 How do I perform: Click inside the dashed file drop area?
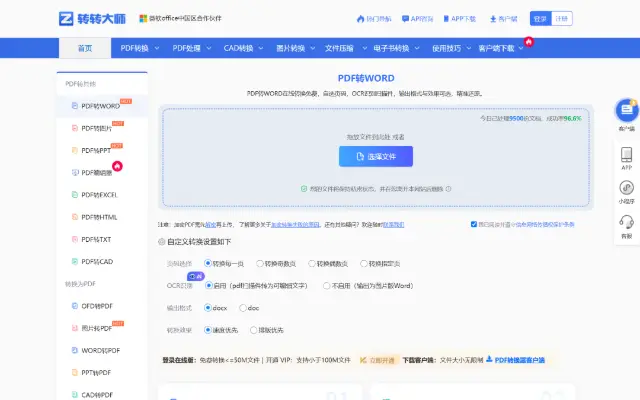(x=376, y=157)
